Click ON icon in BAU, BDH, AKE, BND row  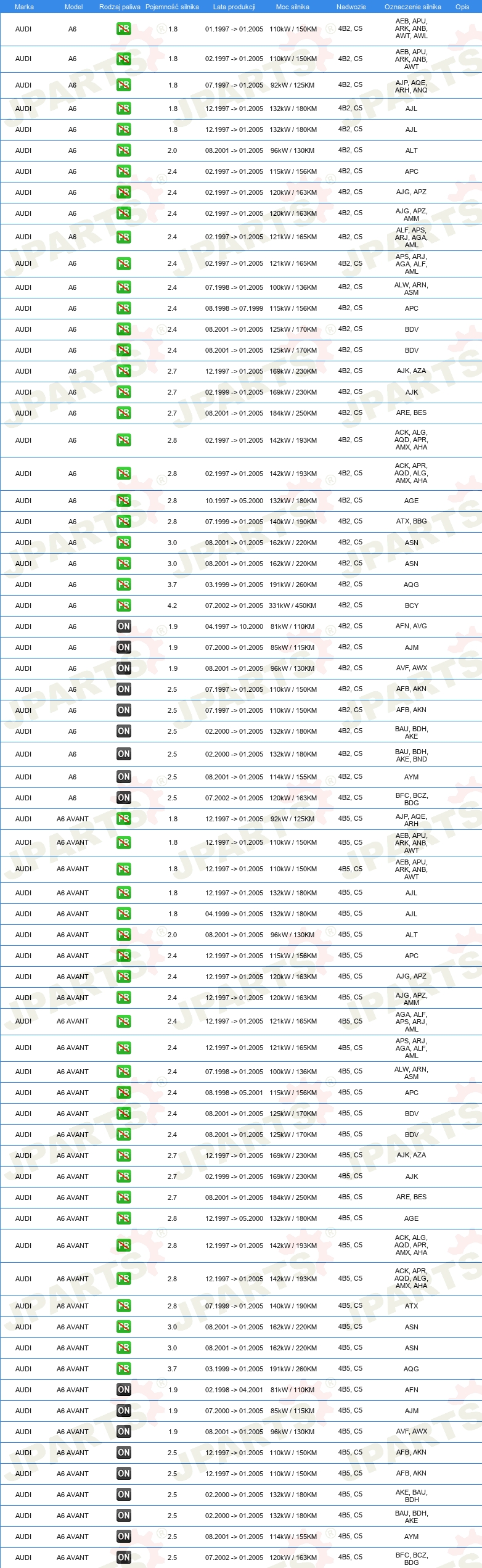(x=123, y=754)
